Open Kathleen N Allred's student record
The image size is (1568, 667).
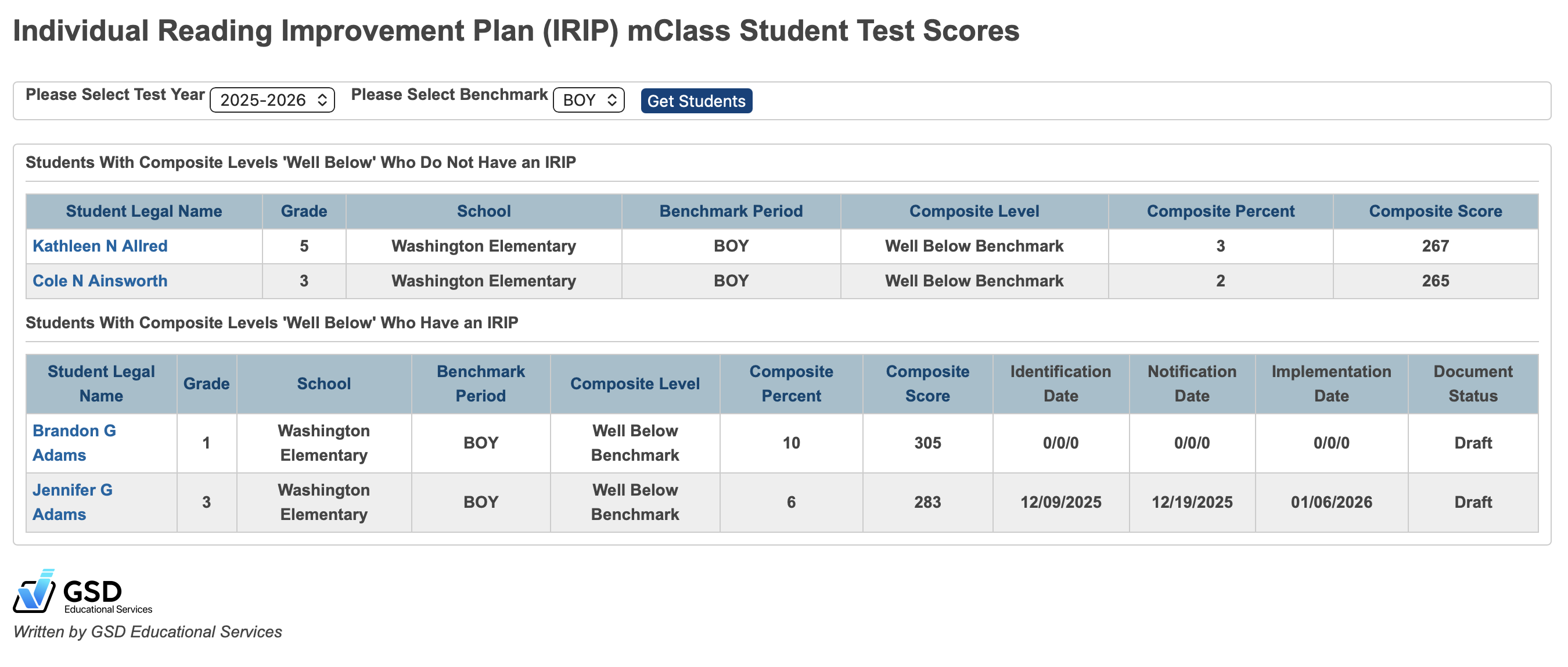(x=100, y=246)
